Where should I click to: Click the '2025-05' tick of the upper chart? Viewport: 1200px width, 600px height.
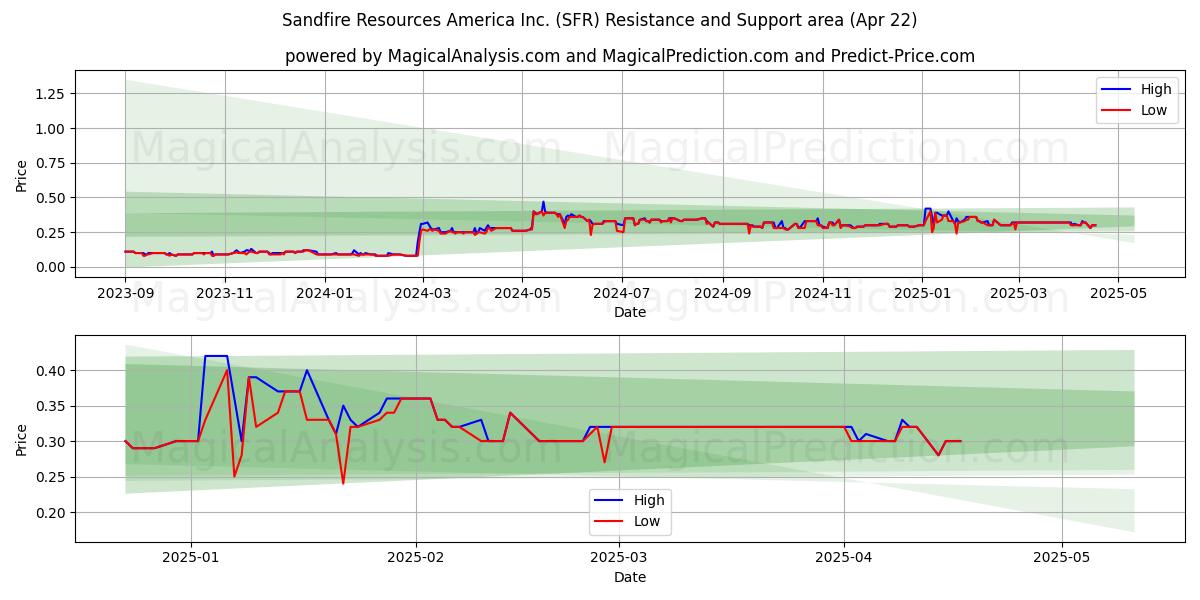(x=1119, y=294)
